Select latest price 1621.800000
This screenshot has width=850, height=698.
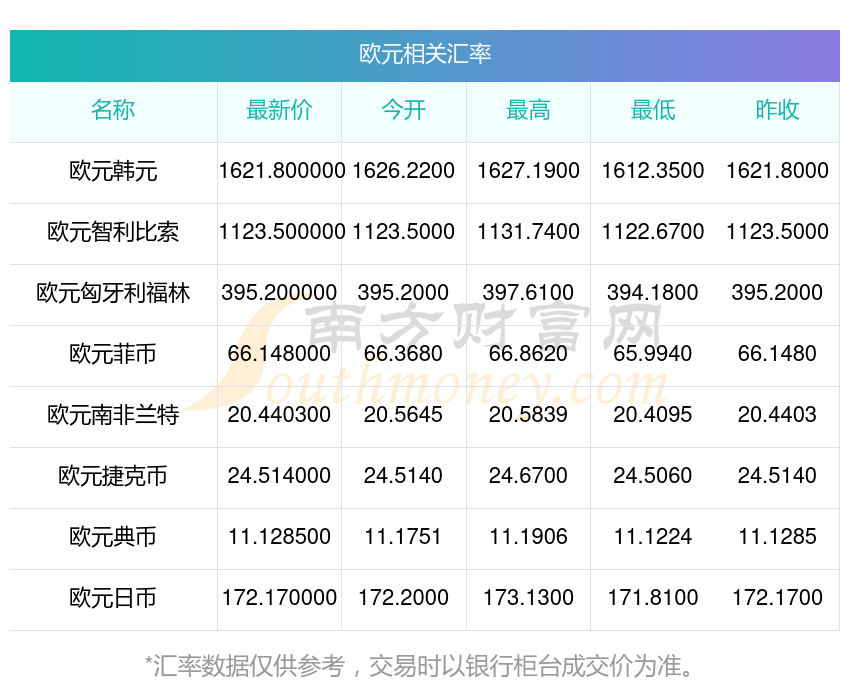point(282,171)
